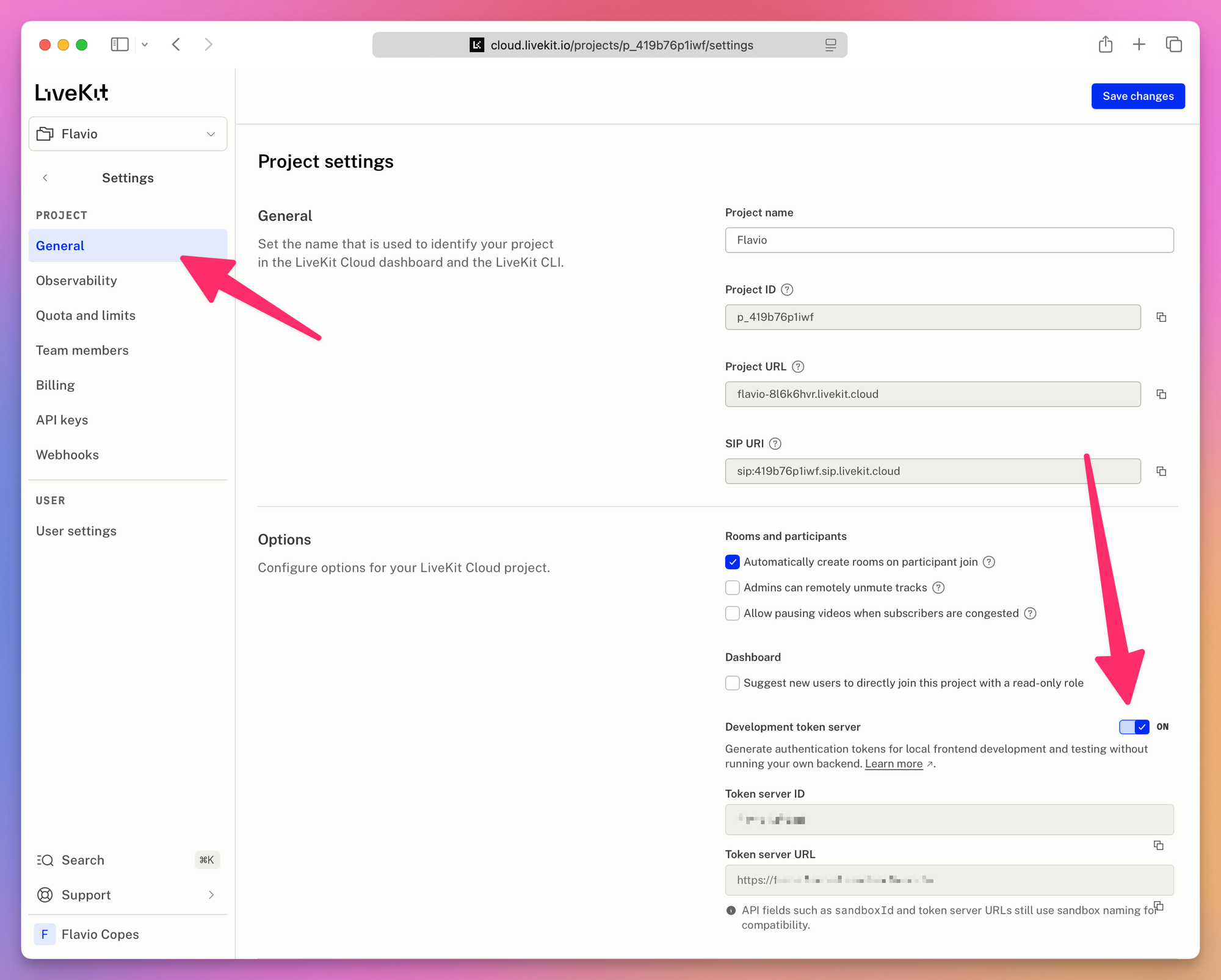Copy the Token server URL
Viewport: 1221px width, 980px height.
point(1158,906)
